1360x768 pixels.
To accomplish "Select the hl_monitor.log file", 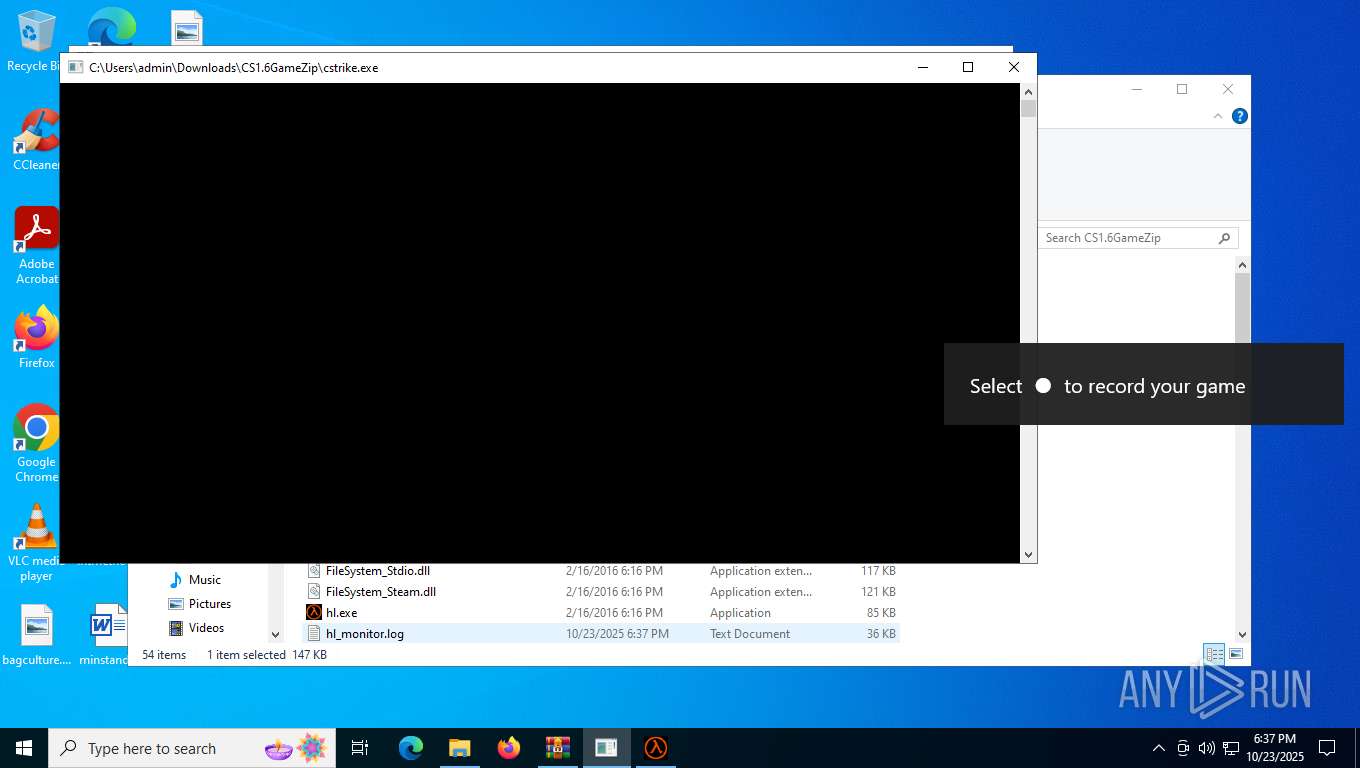I will pyautogui.click(x=601, y=634).
